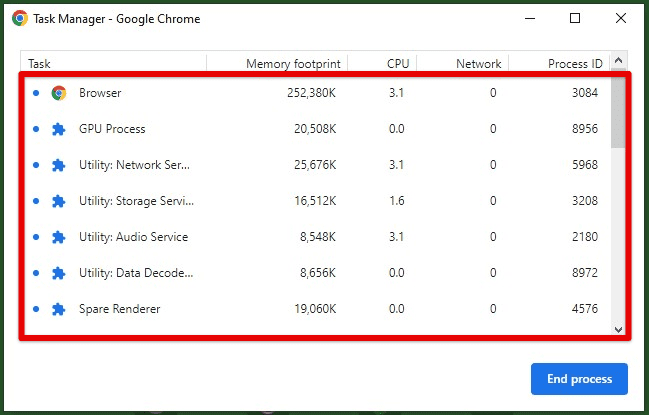Image resolution: width=649 pixels, height=415 pixels.
Task: Click memory value 8,548K
Action: (318, 237)
